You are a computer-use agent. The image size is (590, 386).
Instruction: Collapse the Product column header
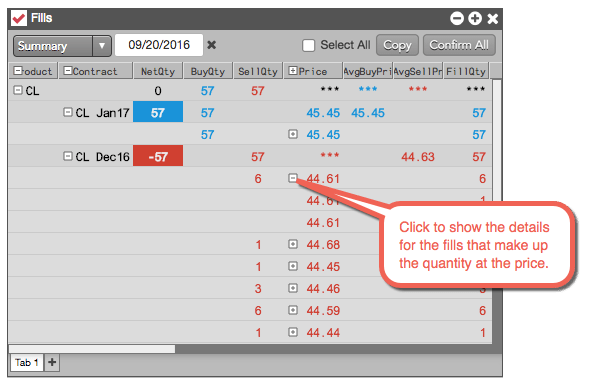(18, 71)
